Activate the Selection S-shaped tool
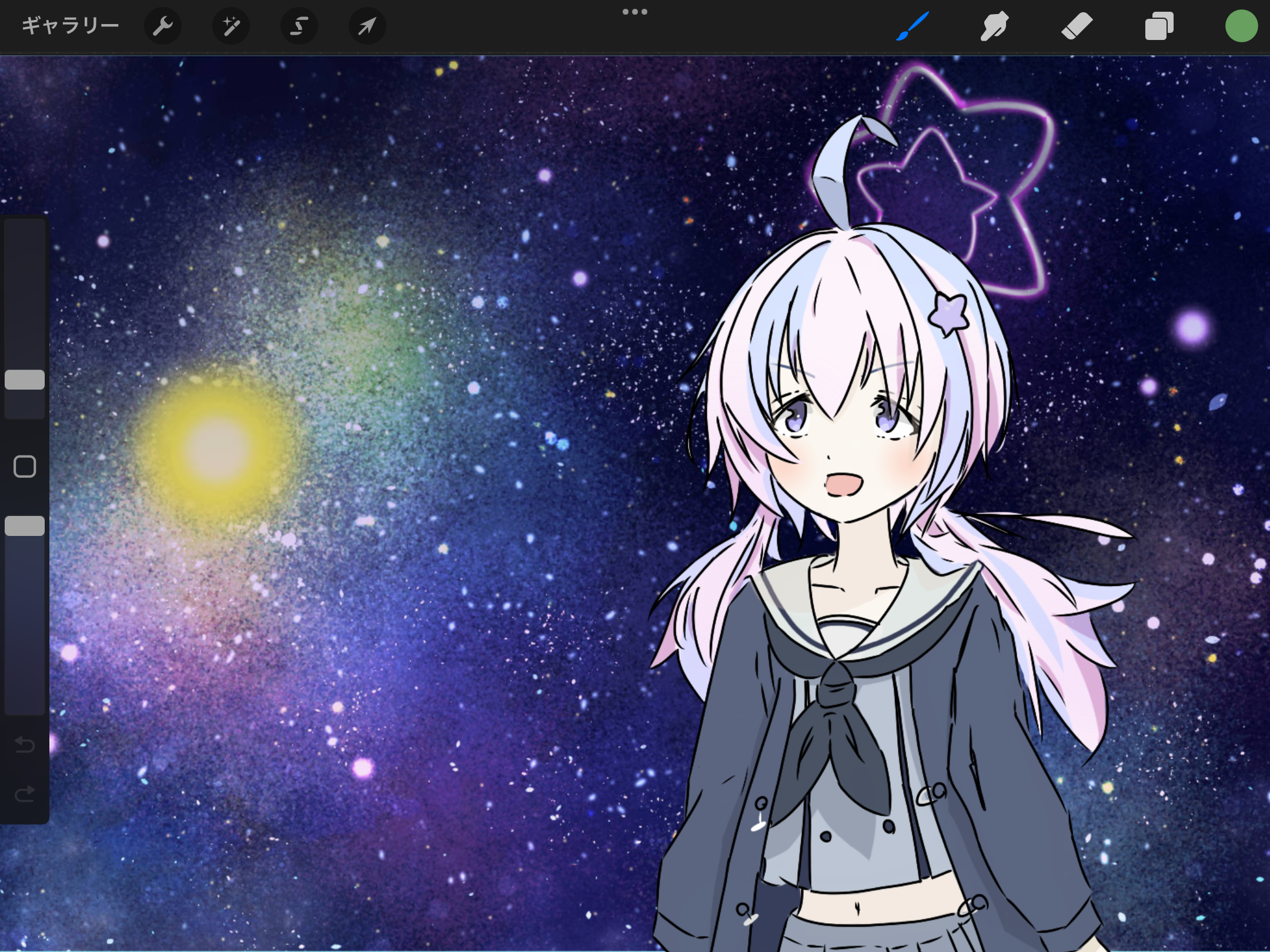 [299, 26]
